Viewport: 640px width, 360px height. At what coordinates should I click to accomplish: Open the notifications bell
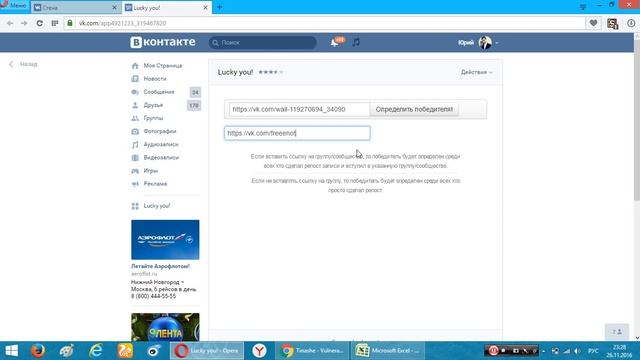[335, 42]
